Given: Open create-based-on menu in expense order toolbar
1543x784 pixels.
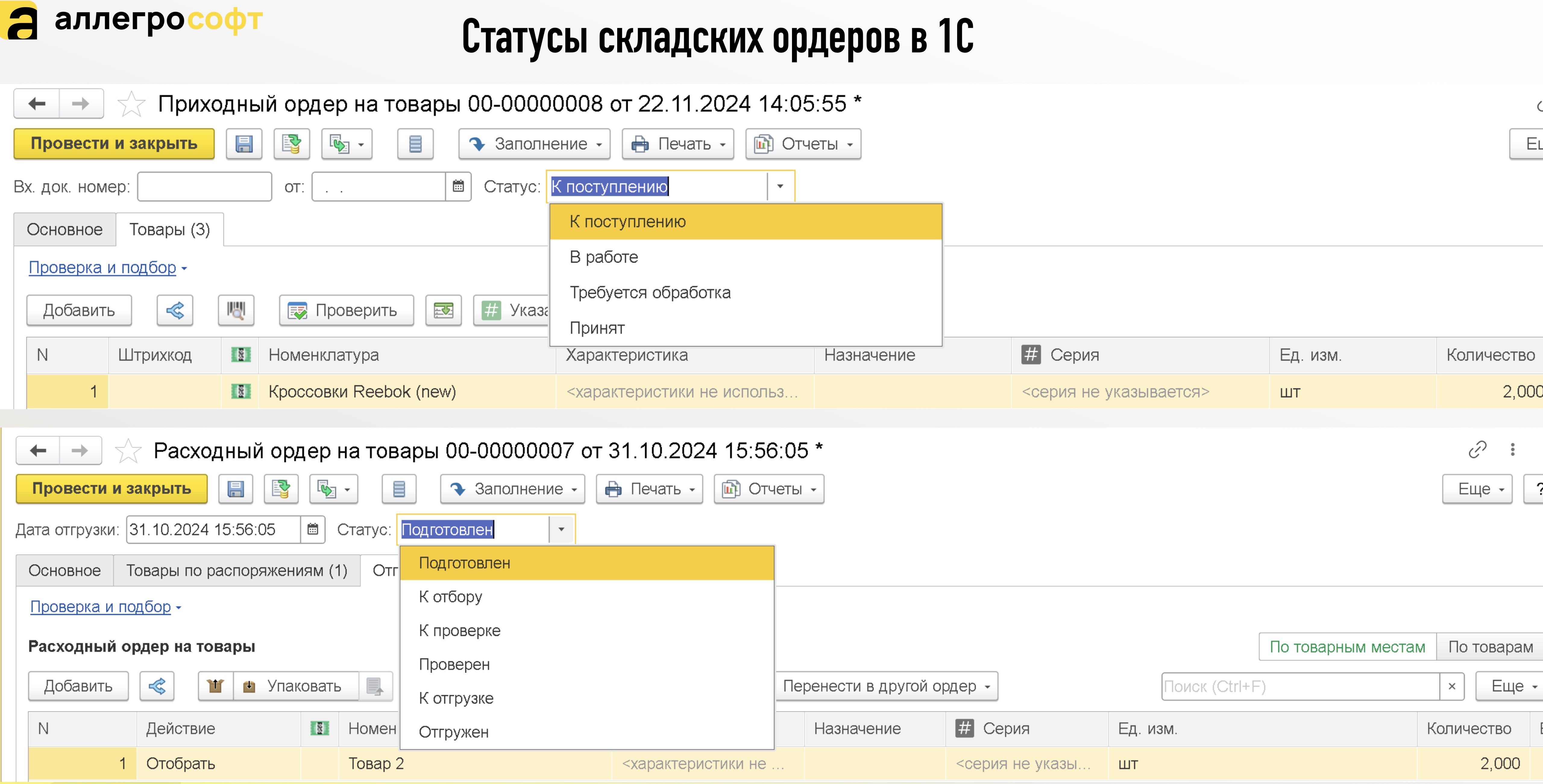Looking at the screenshot, I should 334,489.
